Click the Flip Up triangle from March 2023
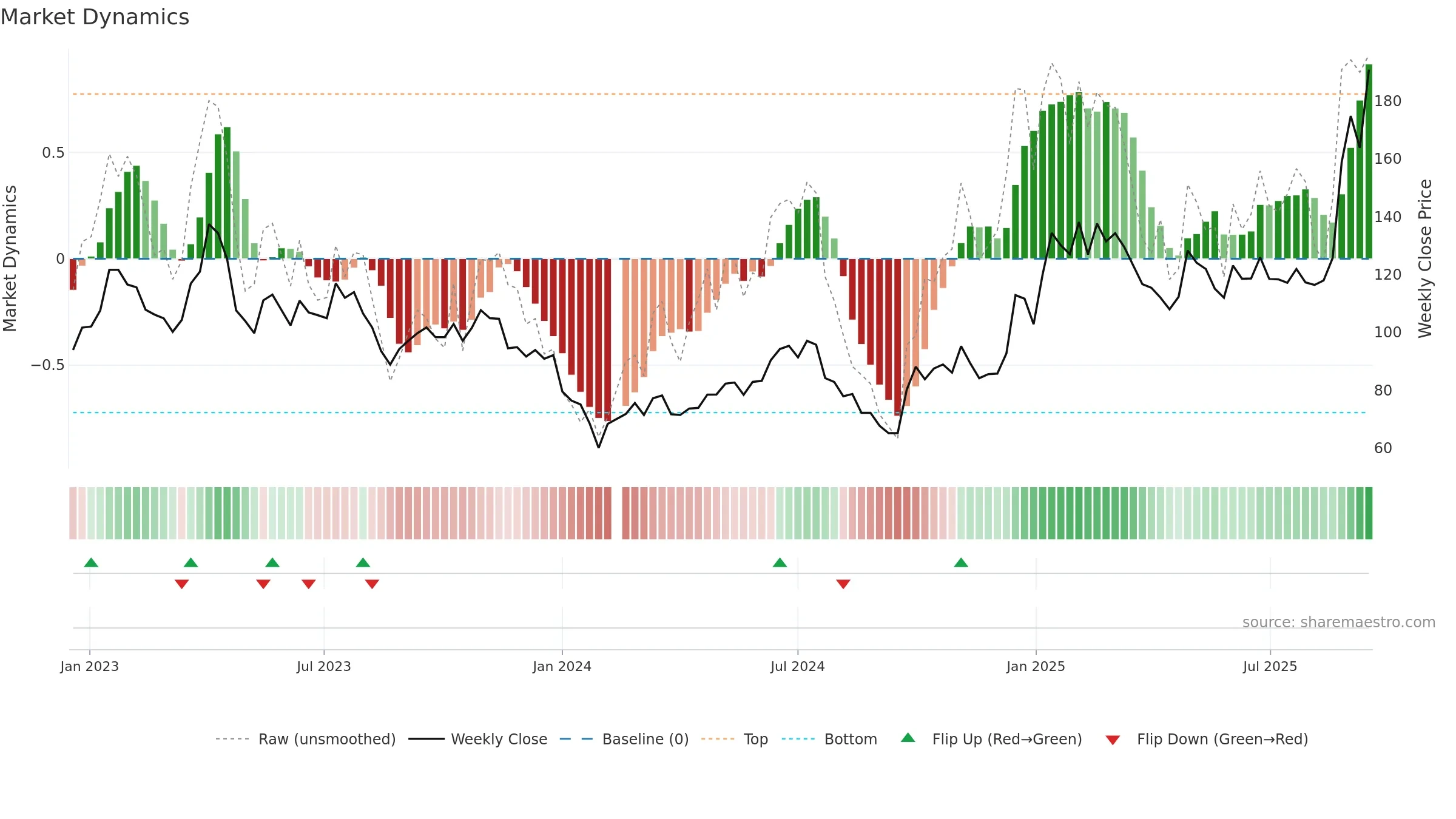 [190, 562]
